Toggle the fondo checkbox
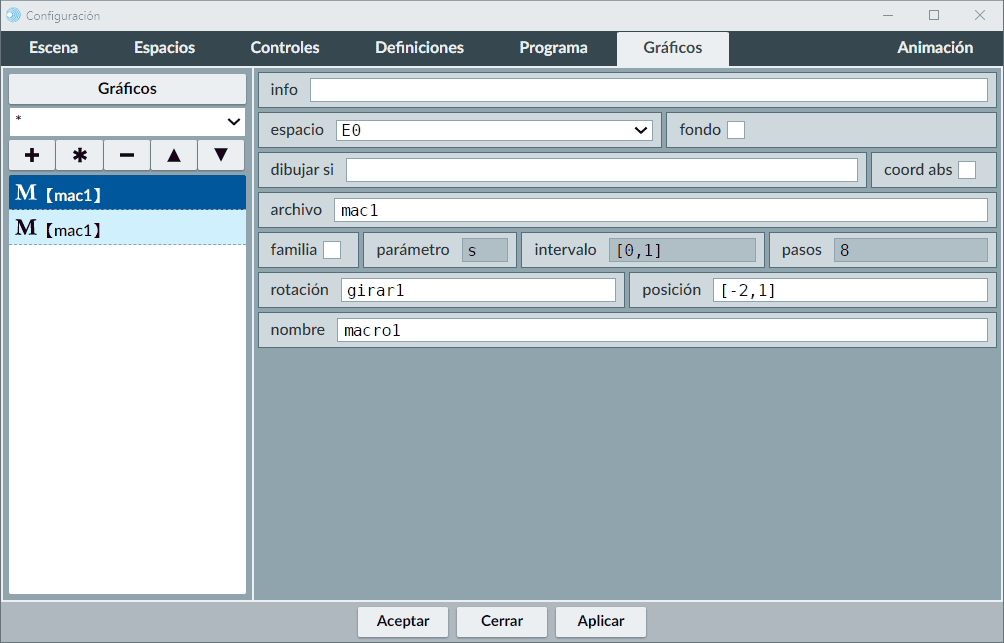 coord(736,130)
